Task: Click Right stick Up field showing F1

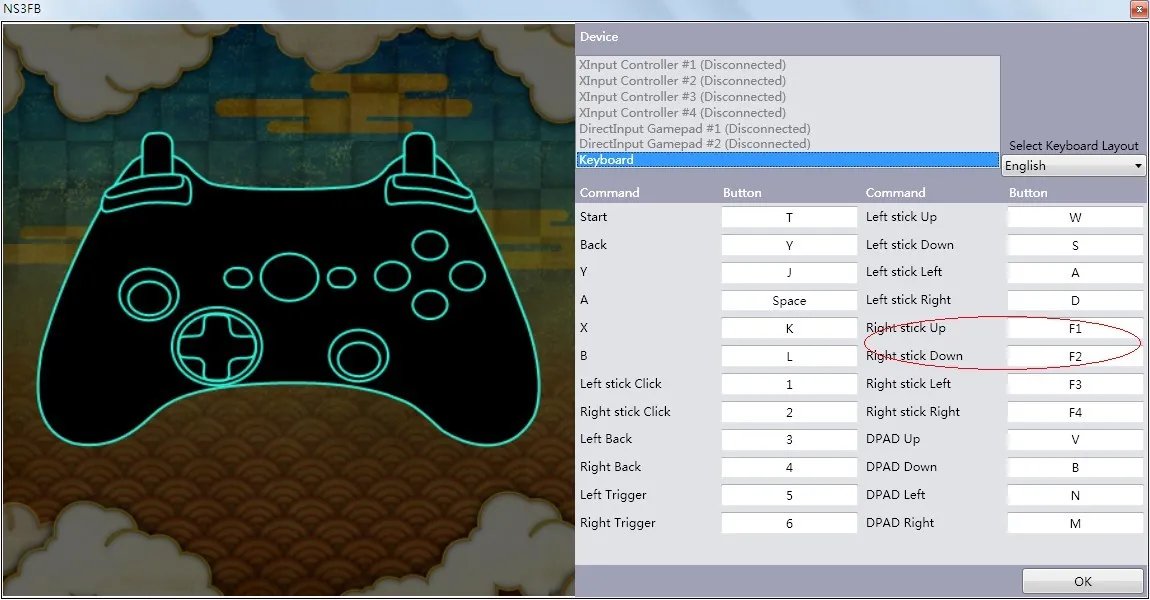Action: pos(1075,329)
